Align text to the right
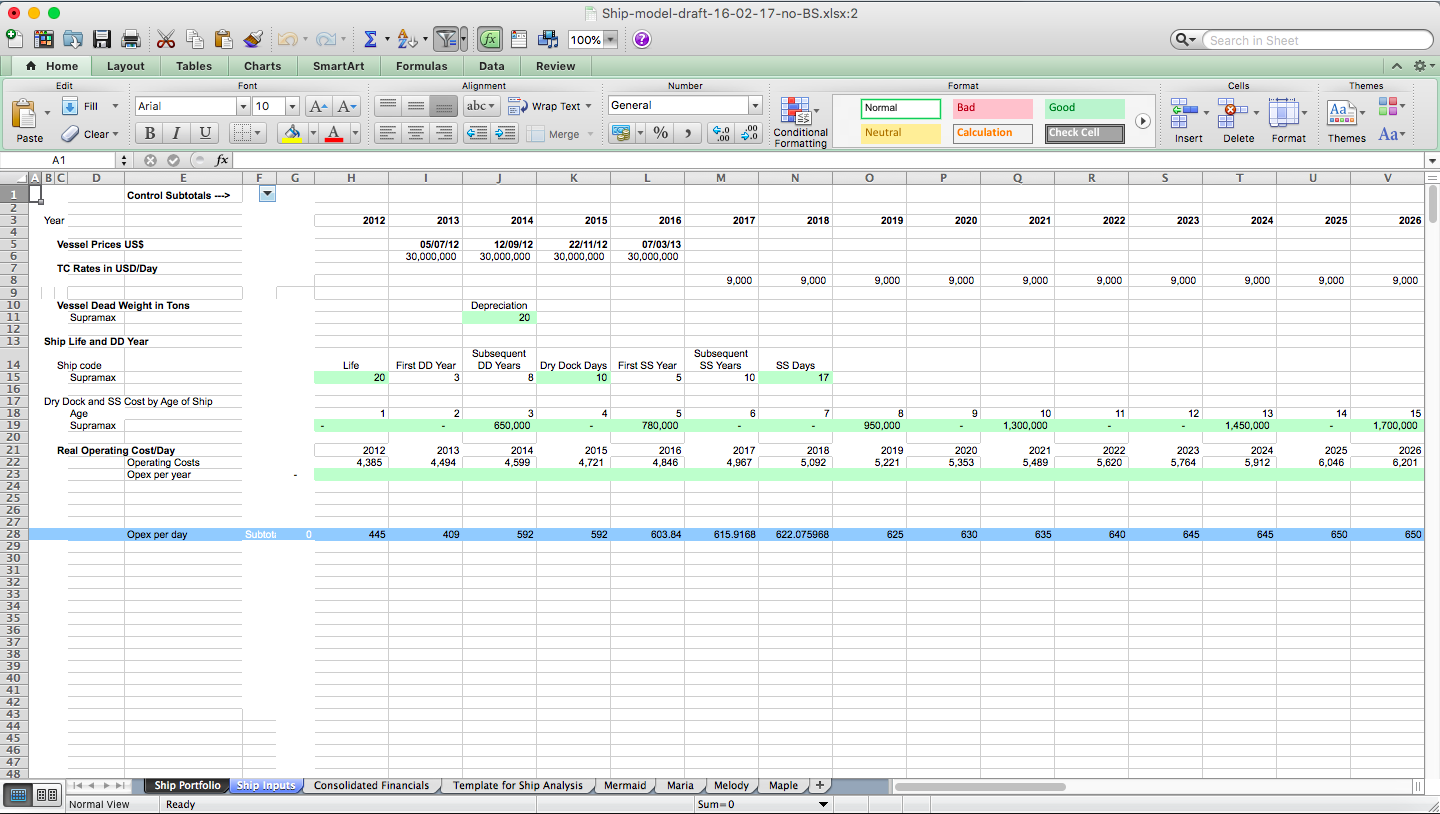Screen dimensions: 1440x814 [x=444, y=133]
